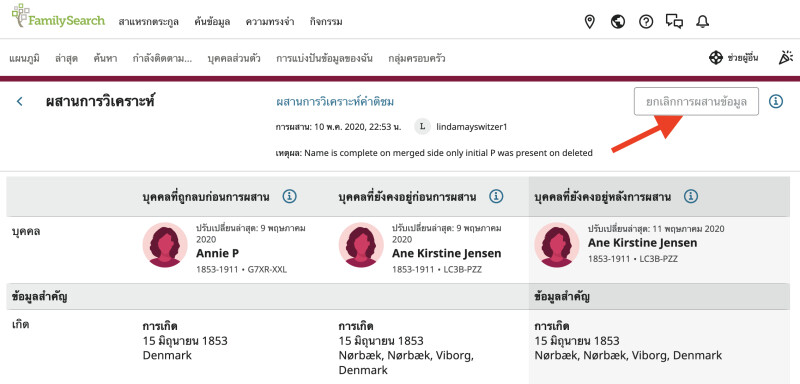Switch to การแบ่งปันข้อมูลของฉัน tab
This screenshot has height=384, width=800.
point(324,58)
